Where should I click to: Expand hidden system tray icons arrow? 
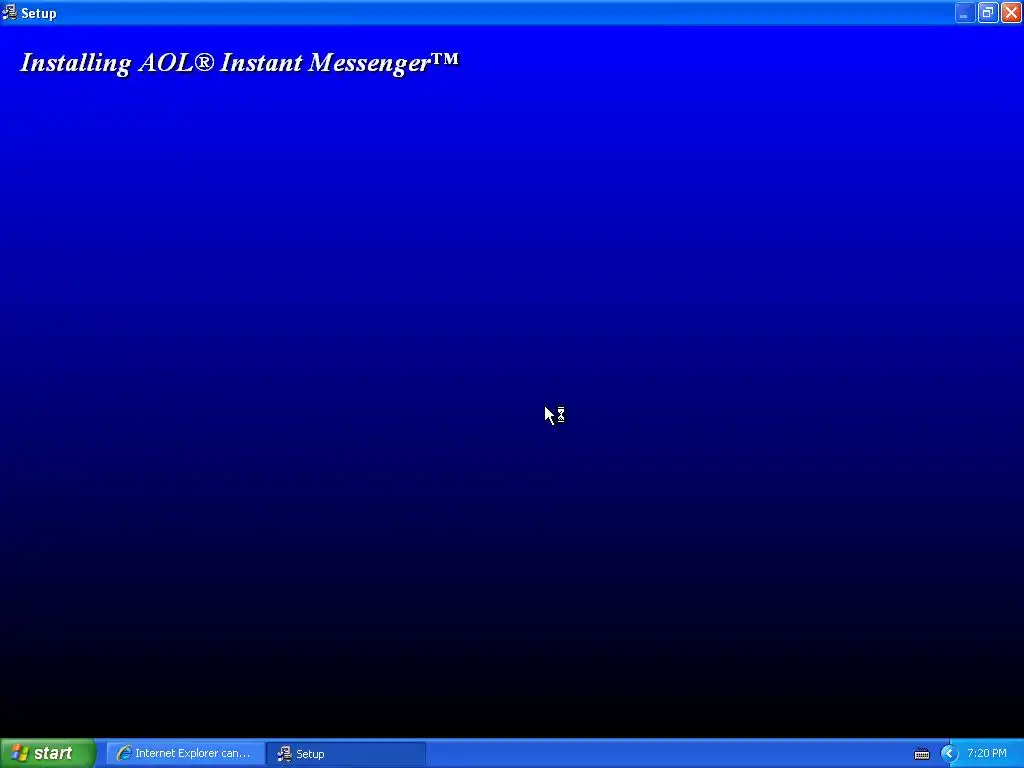point(949,754)
